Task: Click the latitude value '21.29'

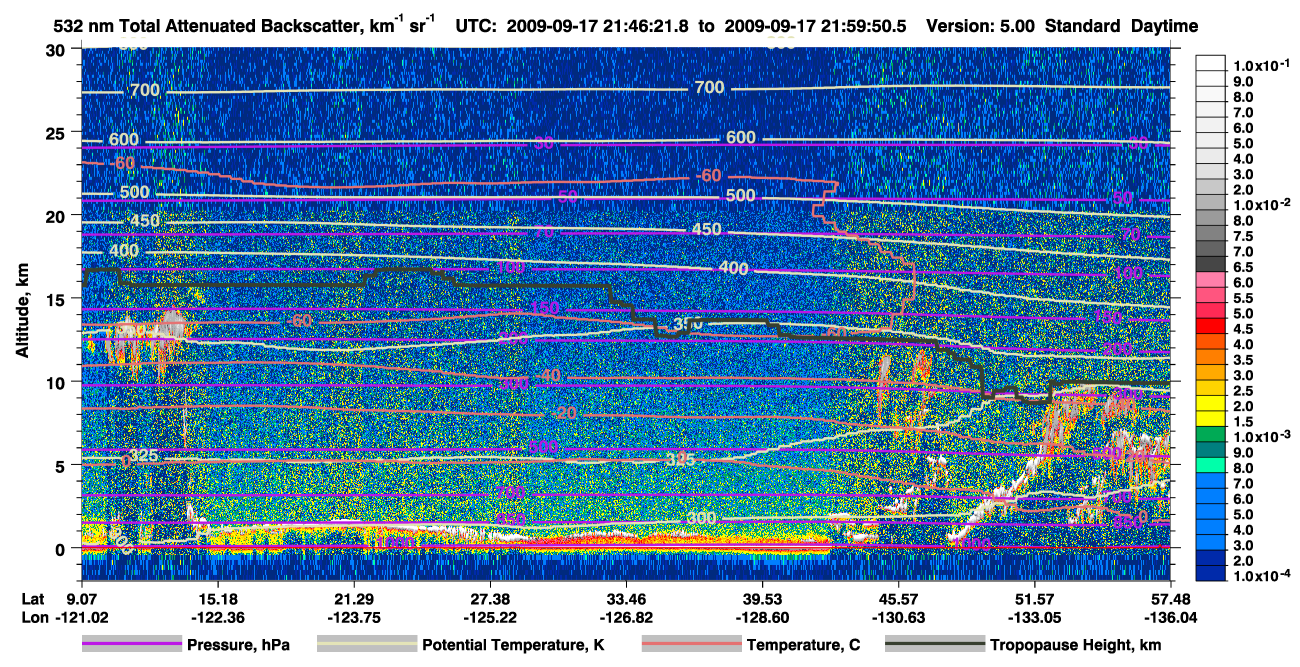Action: tap(354, 598)
